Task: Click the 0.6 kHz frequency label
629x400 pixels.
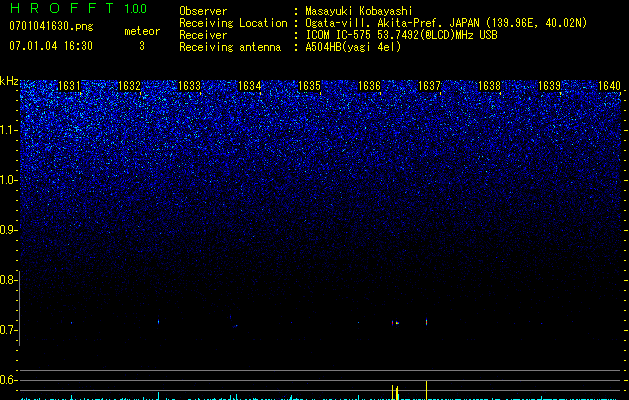Action: tap(7, 380)
